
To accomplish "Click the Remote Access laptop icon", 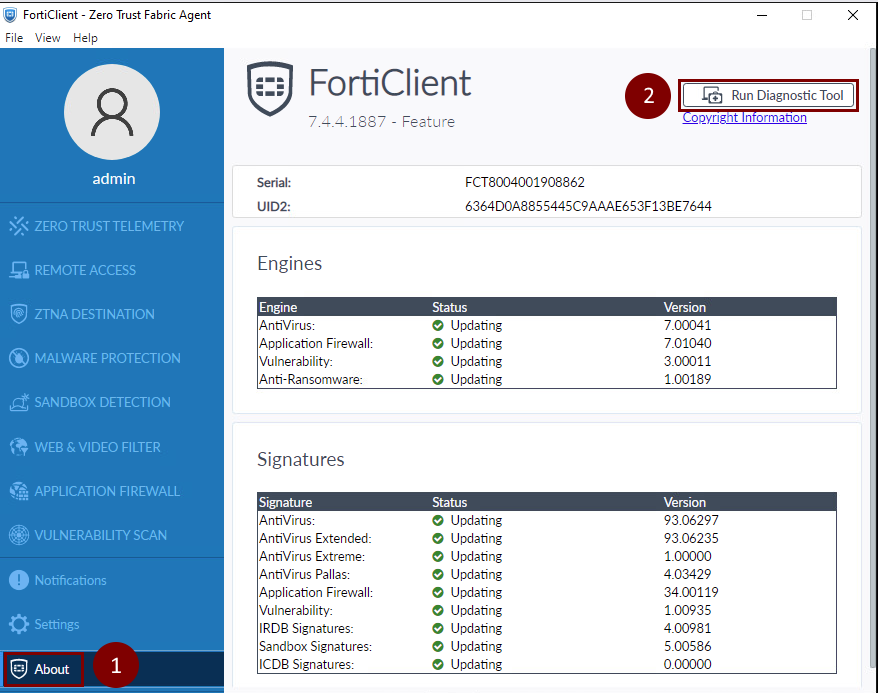I will tap(18, 270).
